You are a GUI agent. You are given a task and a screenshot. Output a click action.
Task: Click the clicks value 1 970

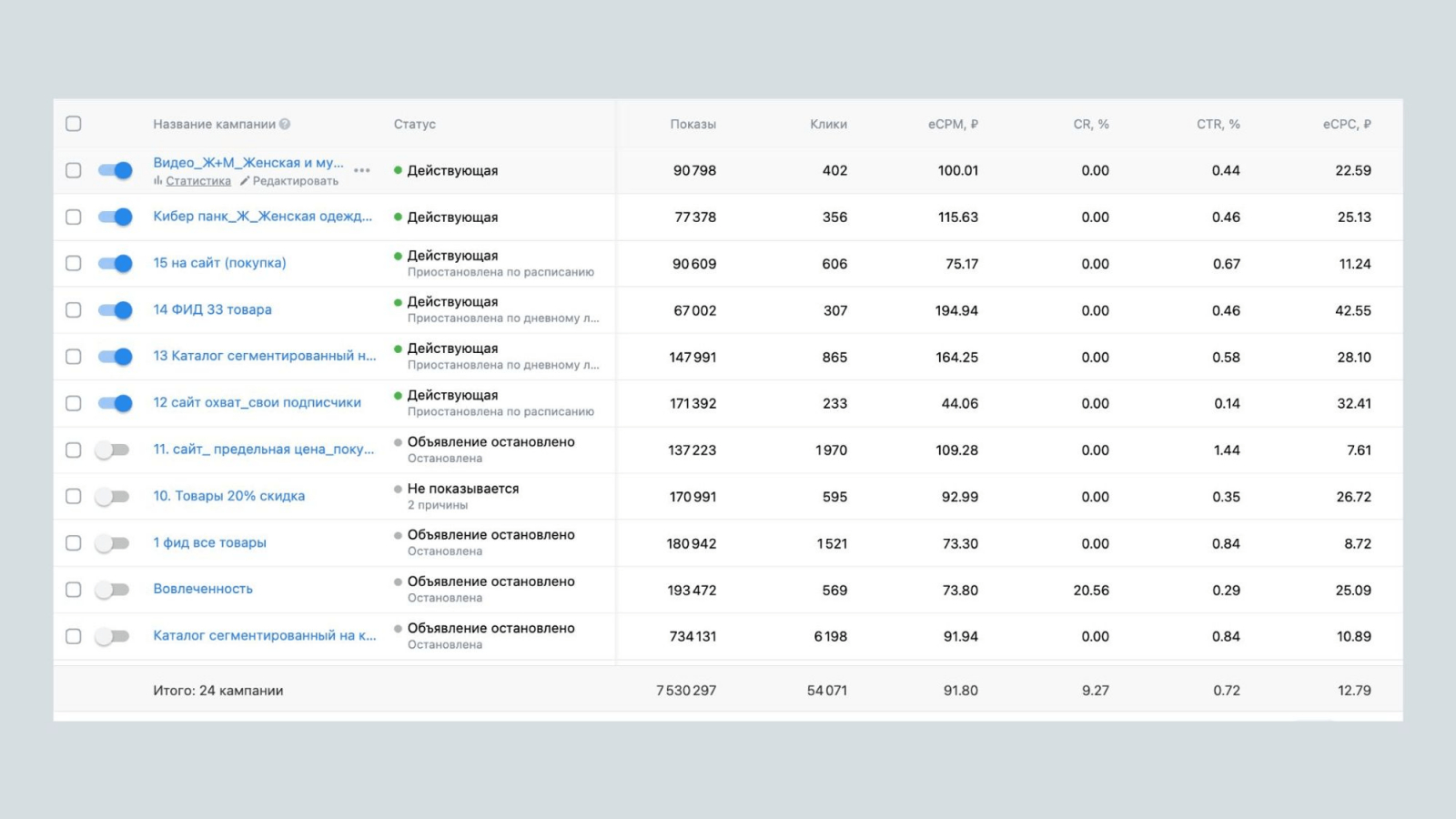pyautogui.click(x=831, y=450)
